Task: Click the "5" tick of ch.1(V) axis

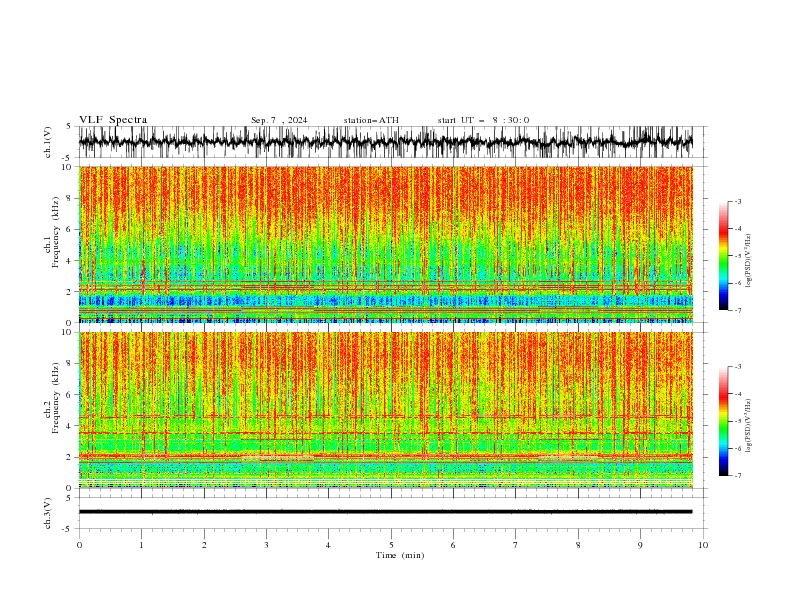Action: (x=69, y=127)
